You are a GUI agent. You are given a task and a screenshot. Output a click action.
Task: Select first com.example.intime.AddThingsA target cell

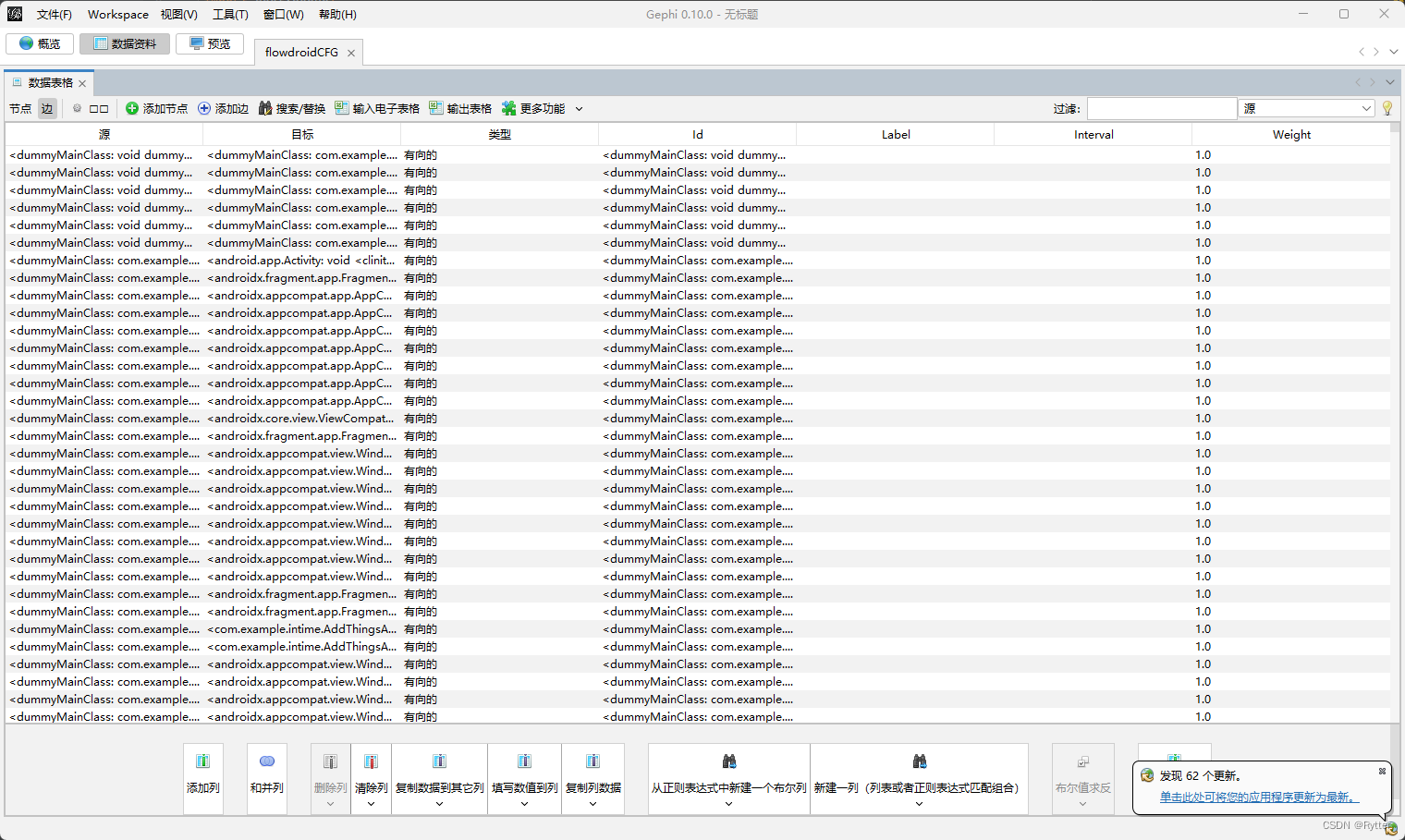click(x=302, y=629)
